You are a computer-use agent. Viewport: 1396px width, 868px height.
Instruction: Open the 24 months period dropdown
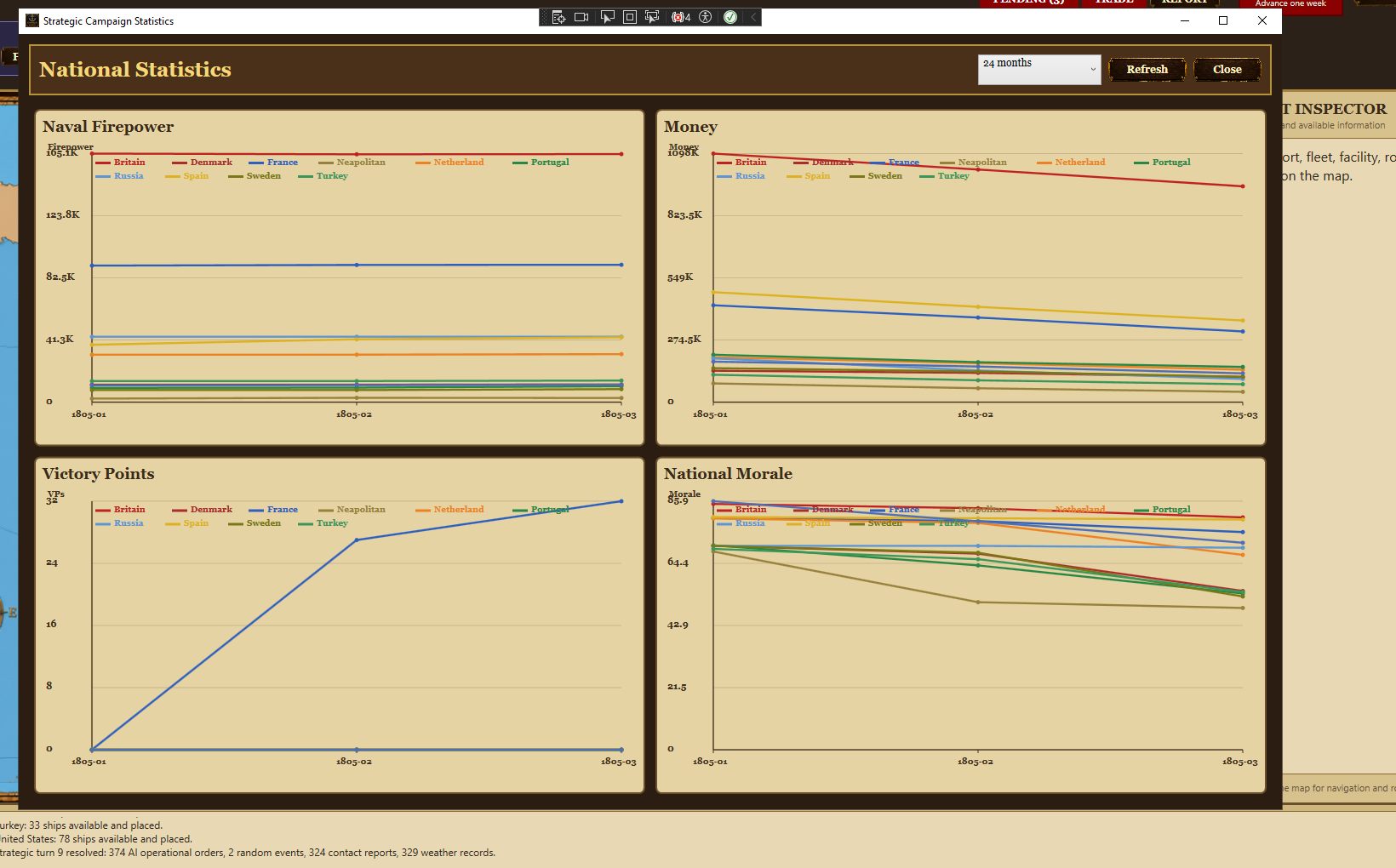tap(1039, 70)
